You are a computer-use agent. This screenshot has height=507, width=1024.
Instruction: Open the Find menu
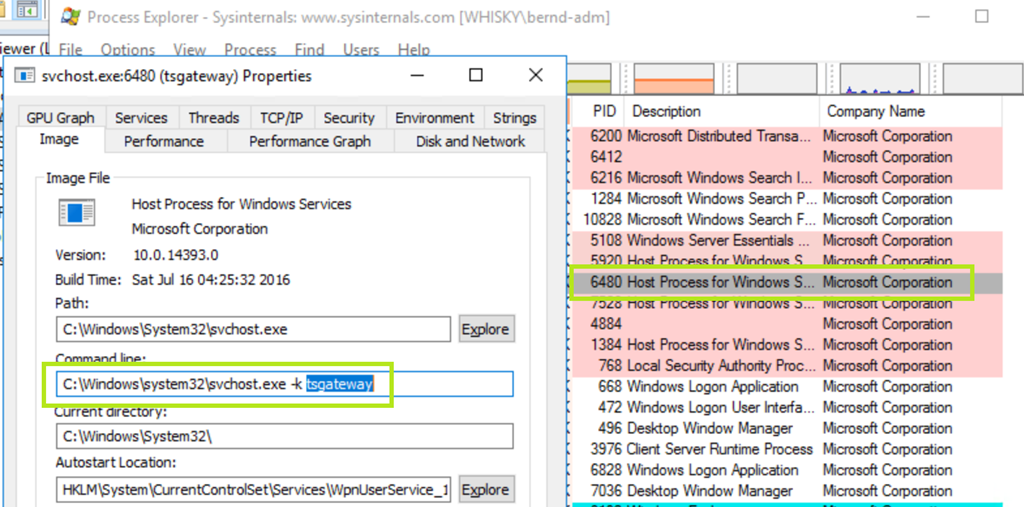pyautogui.click(x=309, y=49)
